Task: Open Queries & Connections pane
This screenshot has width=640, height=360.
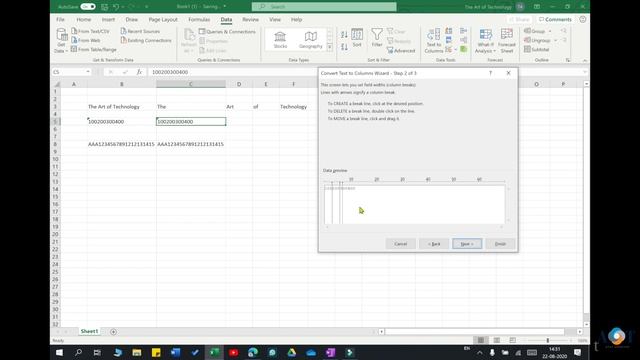Action: (x=227, y=31)
